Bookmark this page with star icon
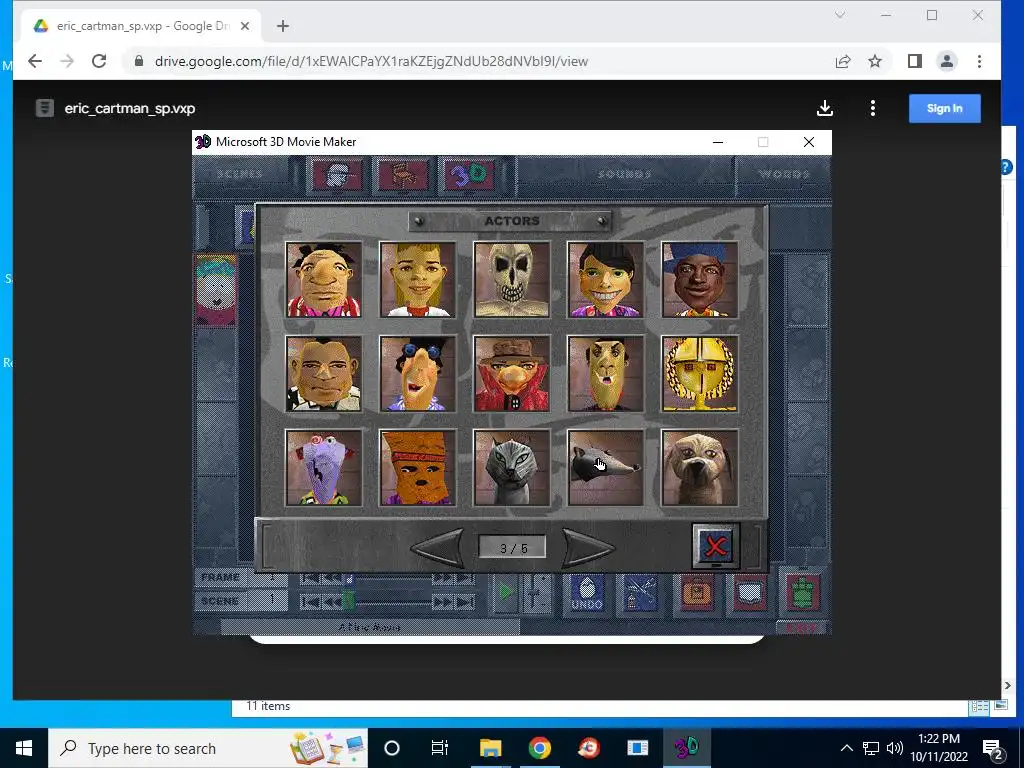The image size is (1024, 768). [x=875, y=61]
